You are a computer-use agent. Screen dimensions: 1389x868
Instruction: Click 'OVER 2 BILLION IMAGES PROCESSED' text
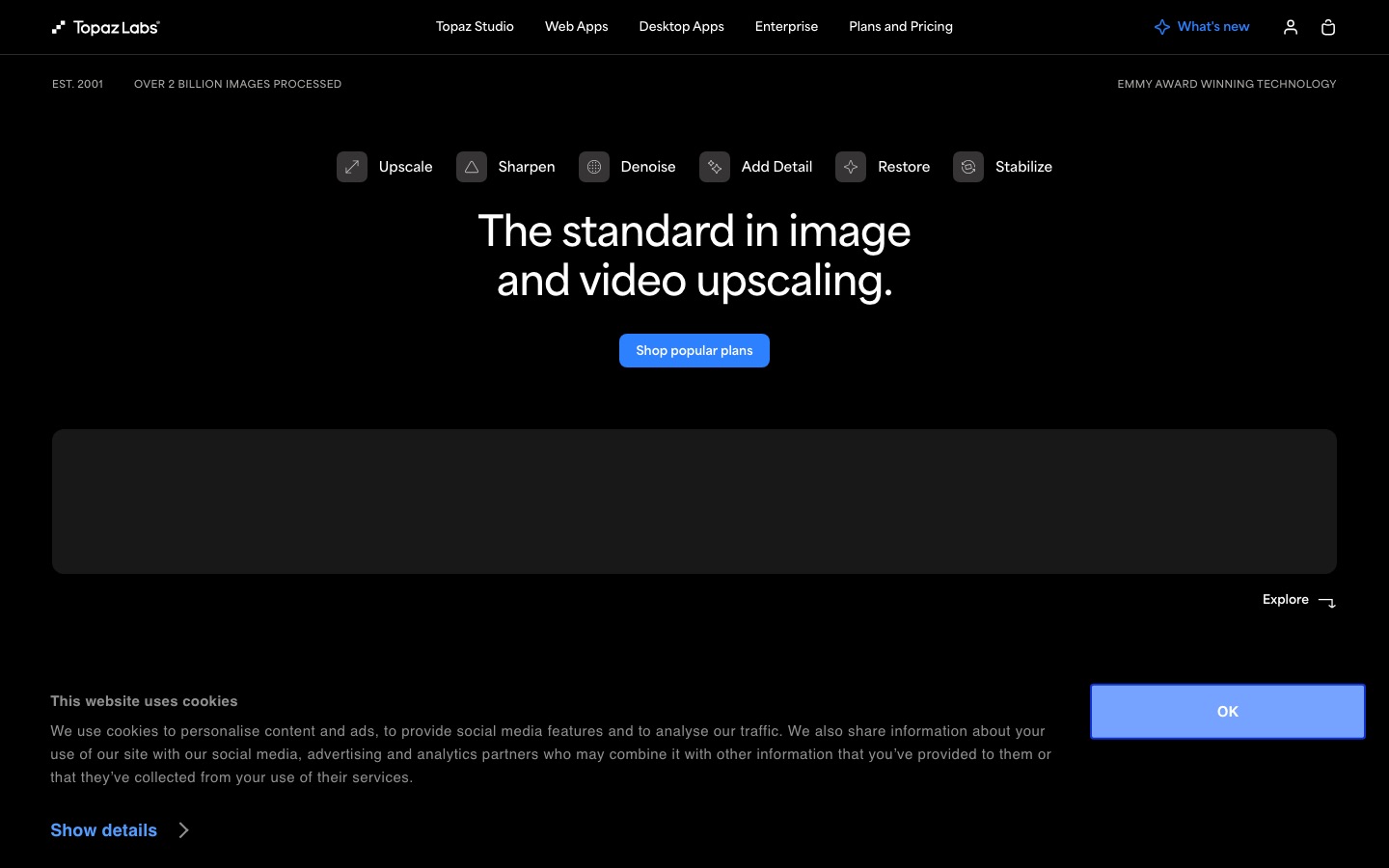tap(237, 84)
